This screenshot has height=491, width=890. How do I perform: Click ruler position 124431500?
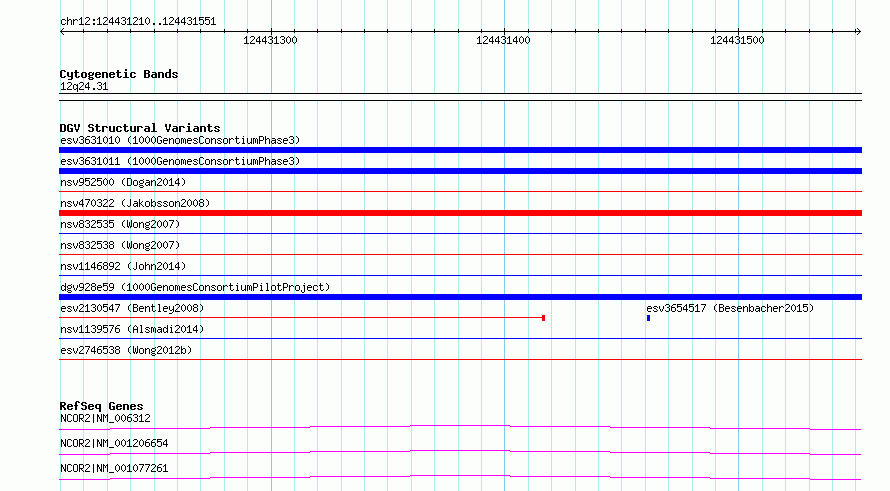click(x=737, y=40)
